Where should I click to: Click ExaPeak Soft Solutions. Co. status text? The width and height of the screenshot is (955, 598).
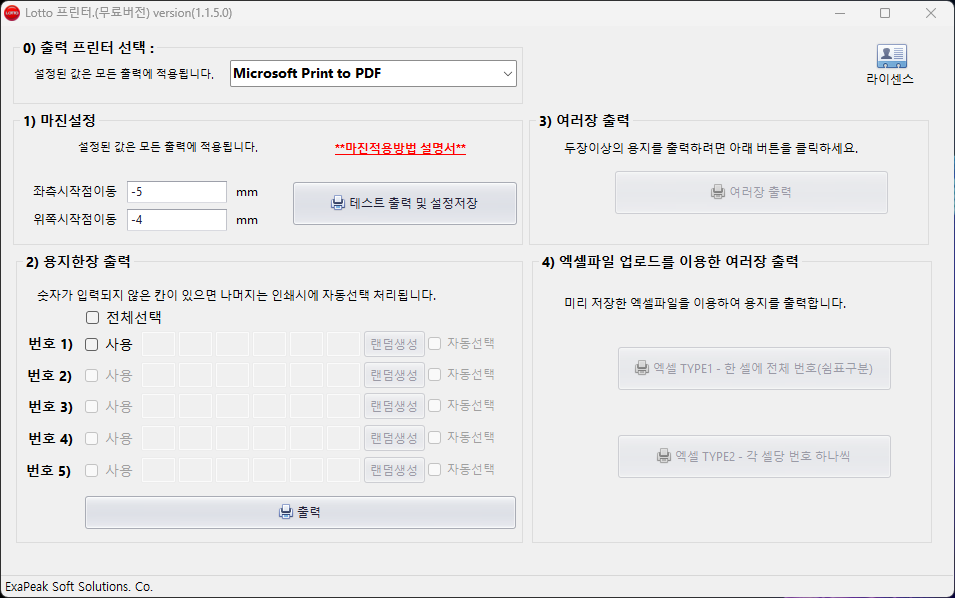coord(79,587)
